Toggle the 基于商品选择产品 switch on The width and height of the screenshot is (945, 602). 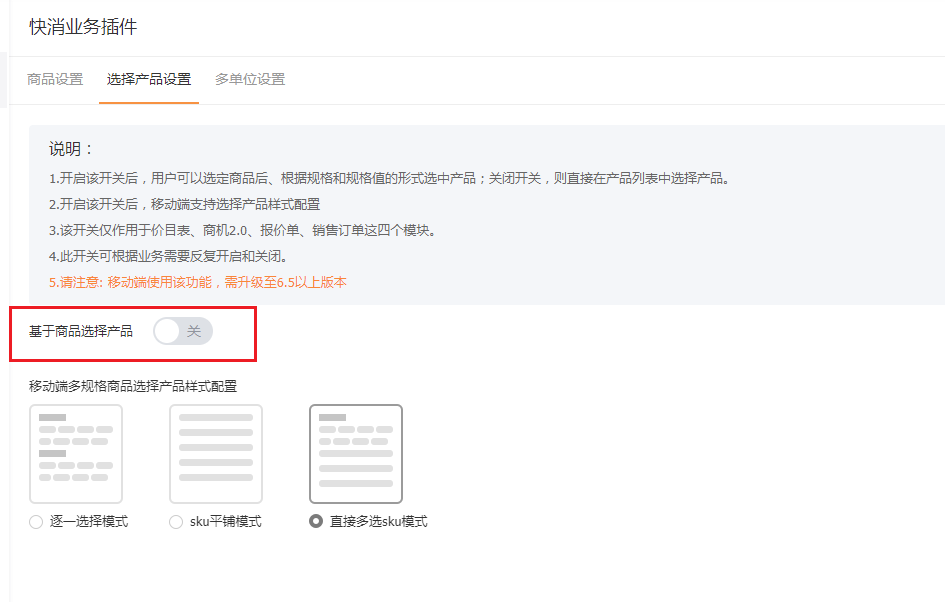click(x=183, y=331)
